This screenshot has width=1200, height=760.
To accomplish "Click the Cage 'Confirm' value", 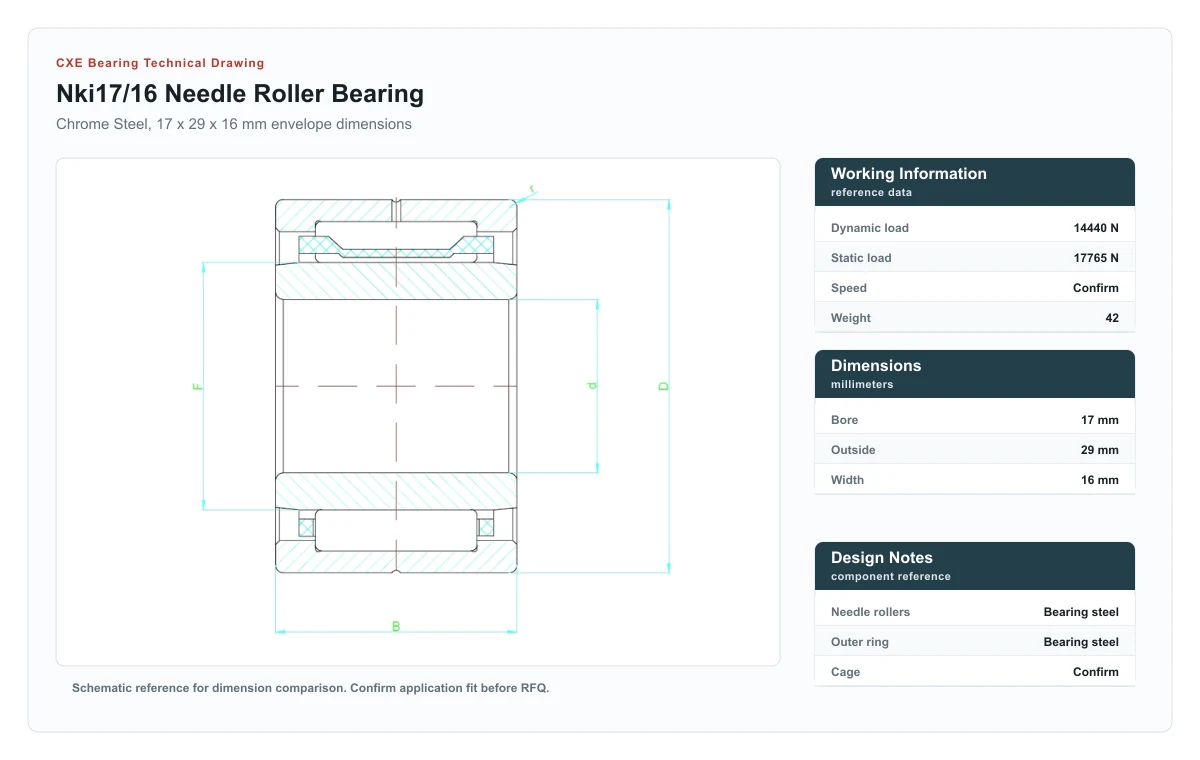I will (1096, 672).
